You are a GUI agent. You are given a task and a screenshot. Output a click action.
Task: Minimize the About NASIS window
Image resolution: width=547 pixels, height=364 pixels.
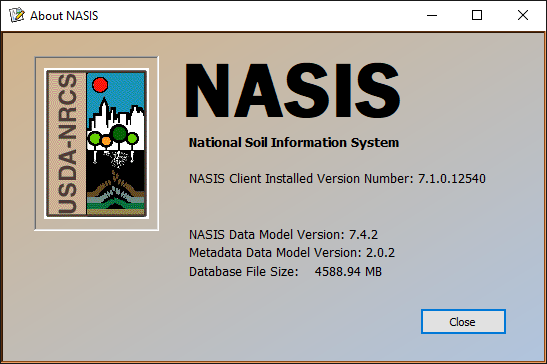click(432, 15)
